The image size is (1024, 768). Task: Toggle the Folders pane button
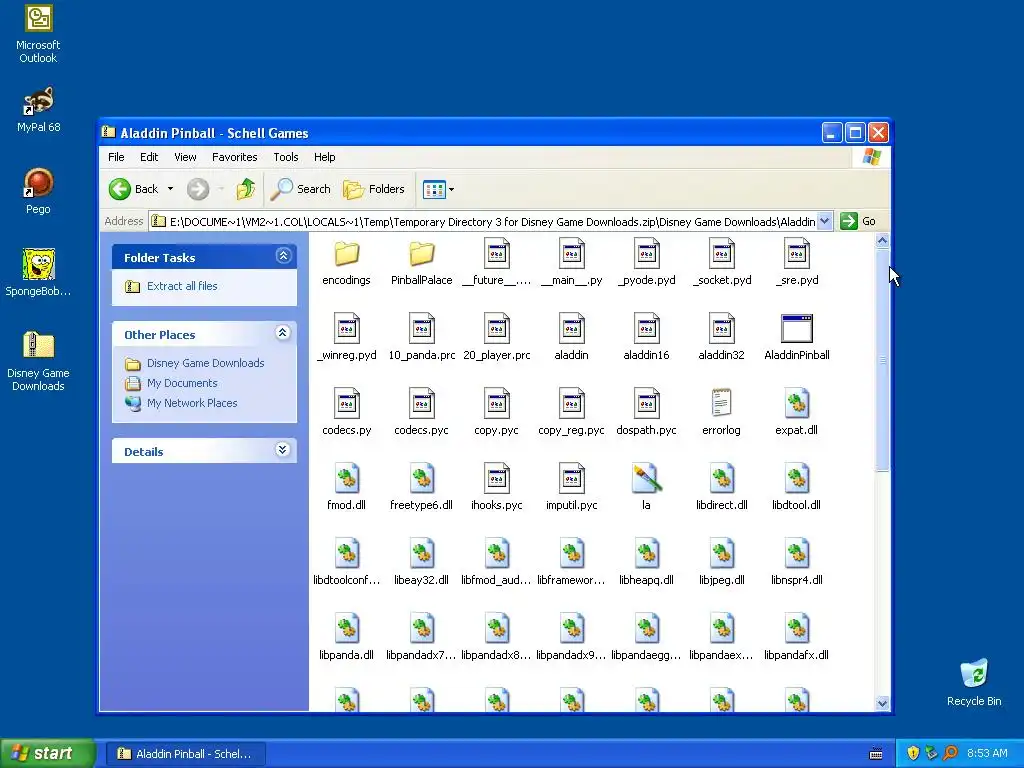coord(374,189)
